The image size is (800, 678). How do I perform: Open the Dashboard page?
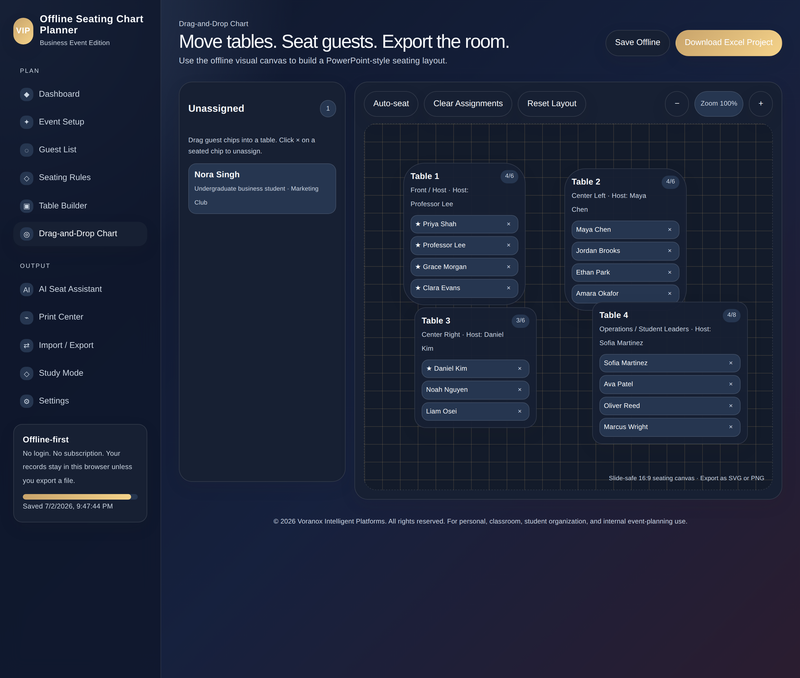80,94
